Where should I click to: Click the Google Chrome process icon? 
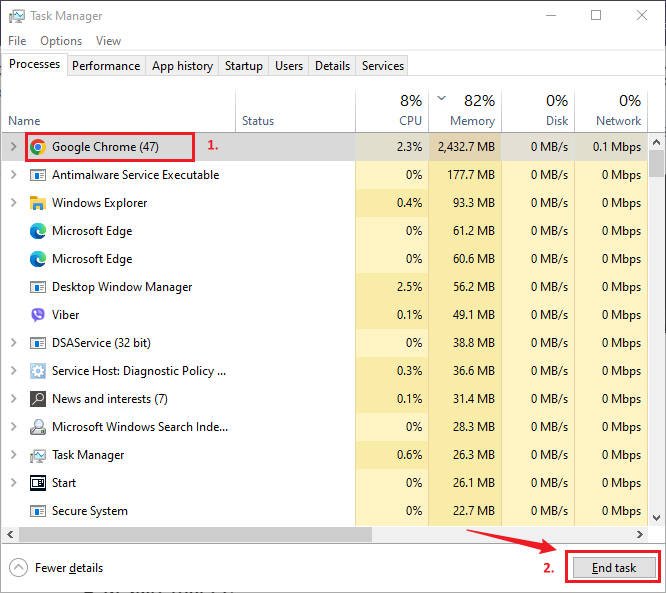tap(38, 147)
